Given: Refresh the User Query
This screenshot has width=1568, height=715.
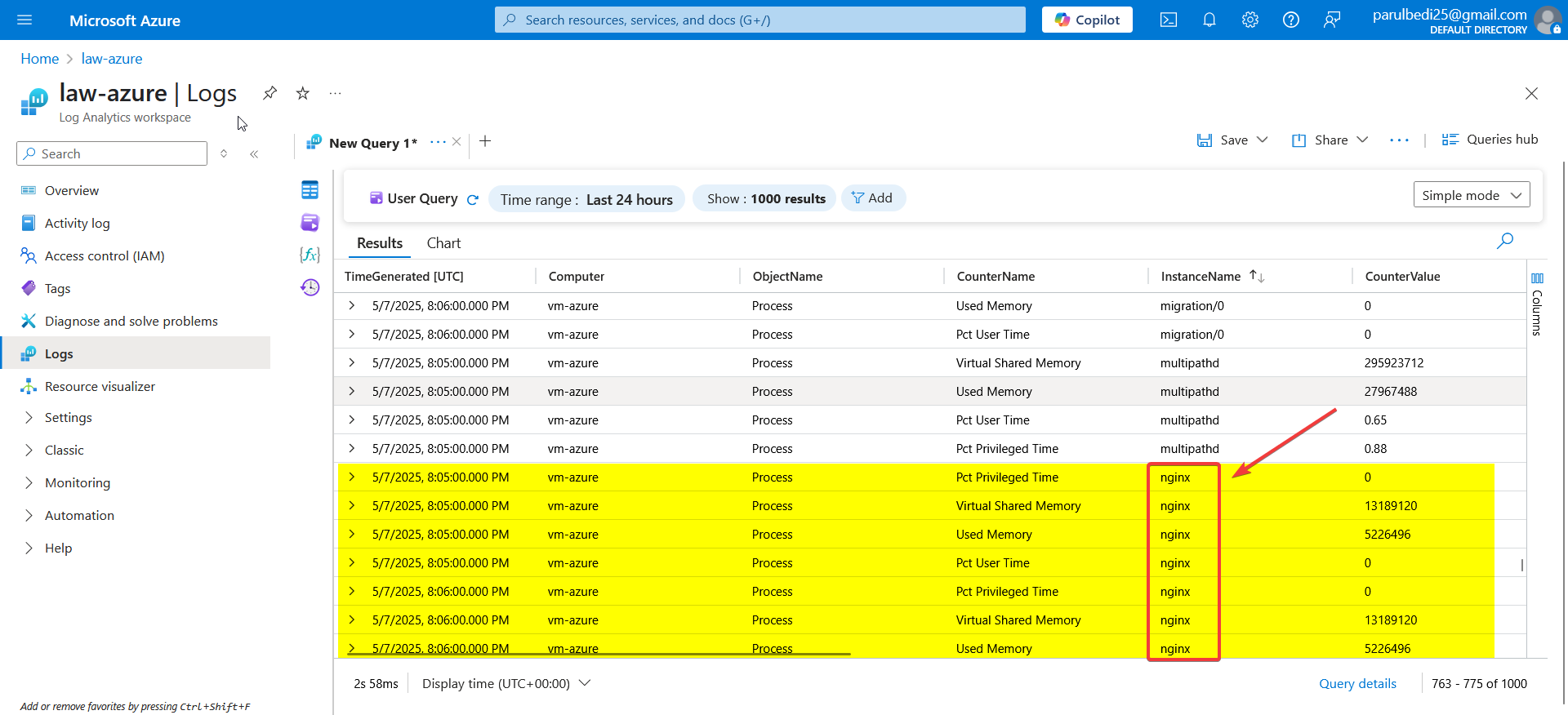Looking at the screenshot, I should pyautogui.click(x=472, y=199).
